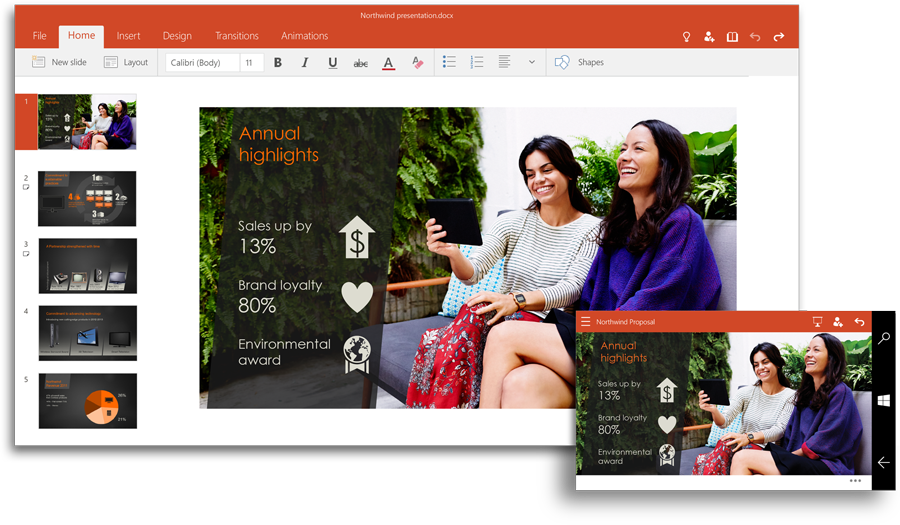Open the font size 11 box

[x=251, y=62]
